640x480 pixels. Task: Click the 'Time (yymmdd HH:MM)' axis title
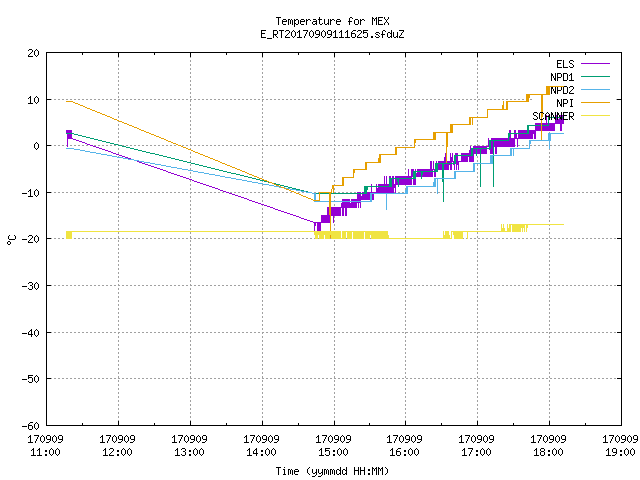click(332, 471)
